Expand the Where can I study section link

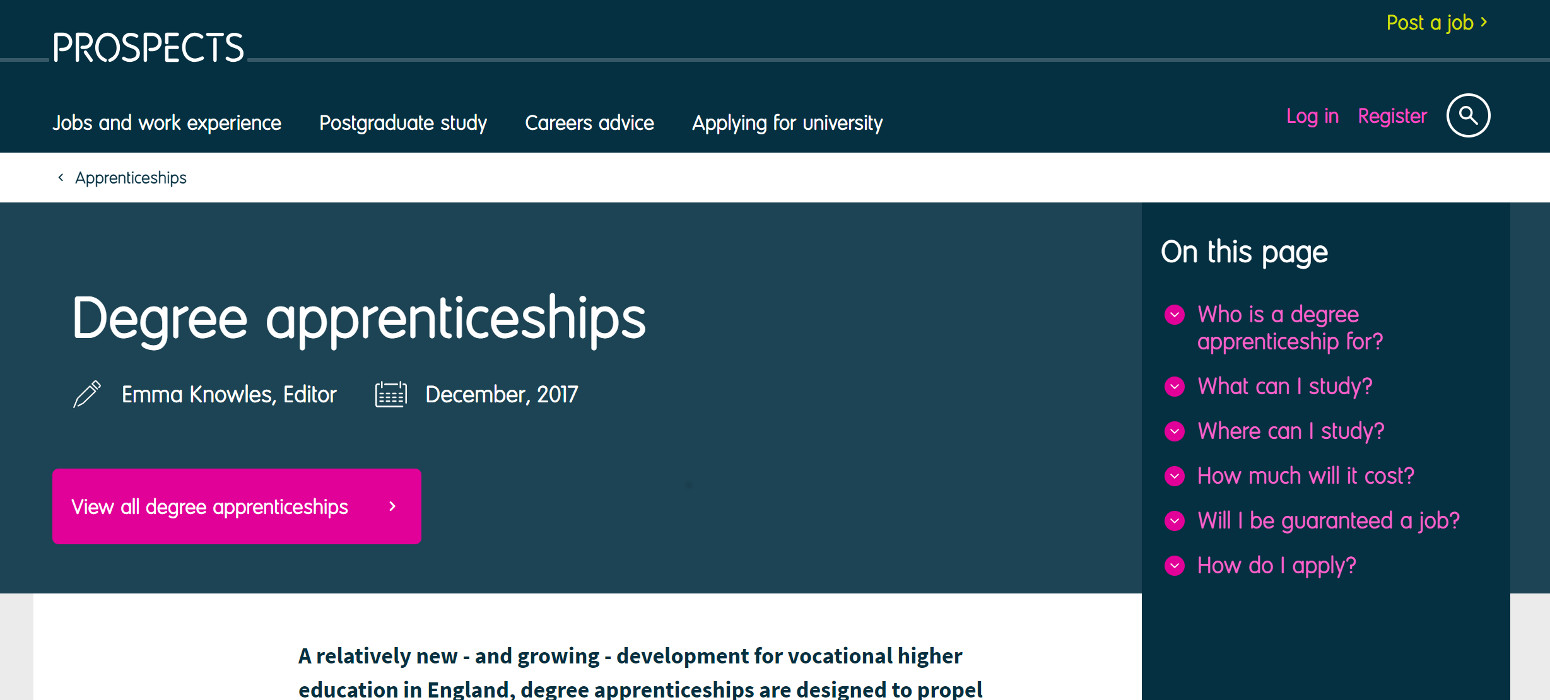tap(1291, 431)
